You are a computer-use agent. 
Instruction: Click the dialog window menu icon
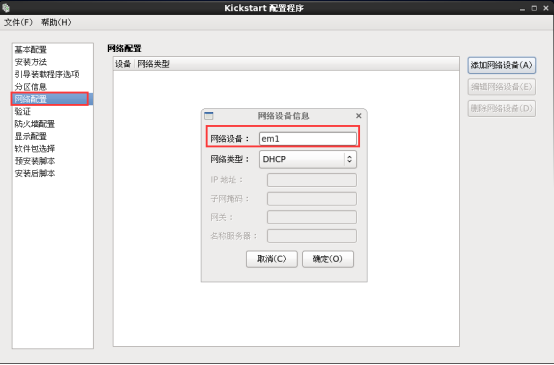pos(209,116)
